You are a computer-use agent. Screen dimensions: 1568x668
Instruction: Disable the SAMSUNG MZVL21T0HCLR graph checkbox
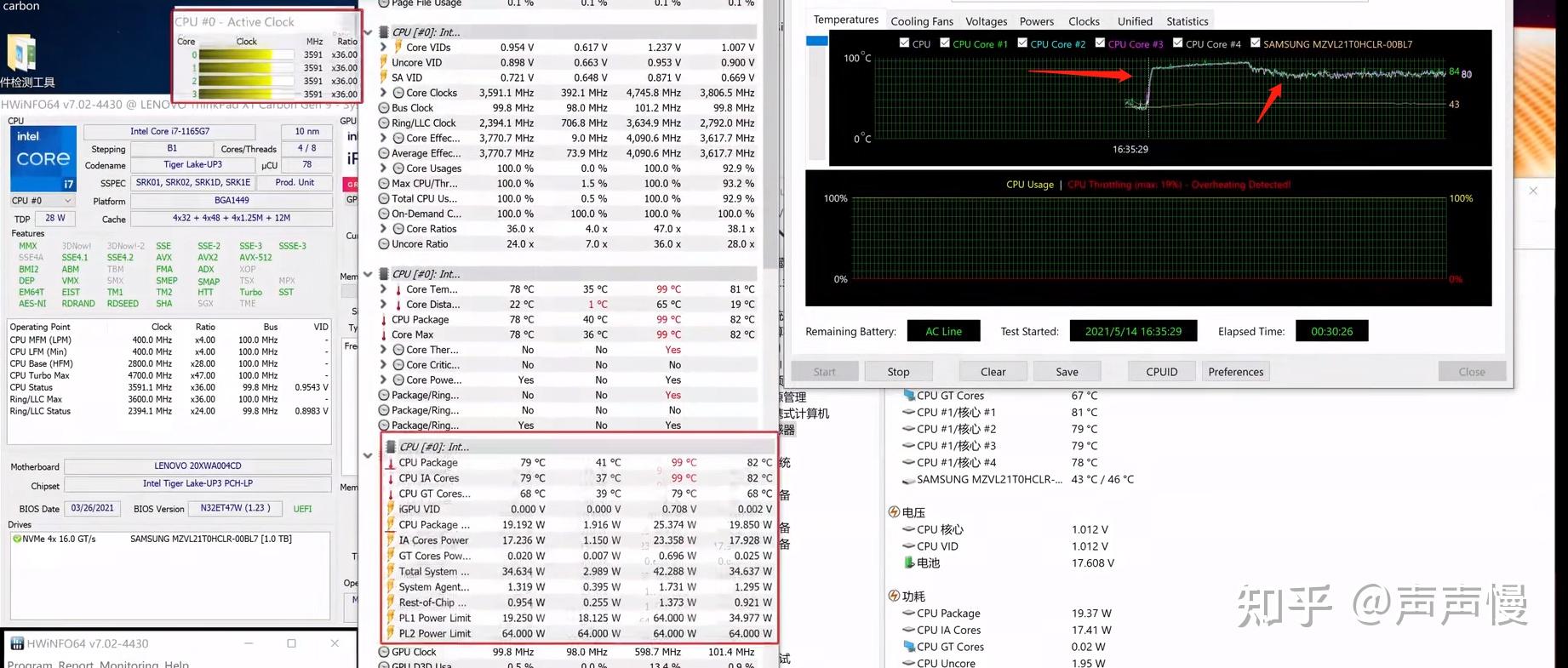click(1256, 43)
